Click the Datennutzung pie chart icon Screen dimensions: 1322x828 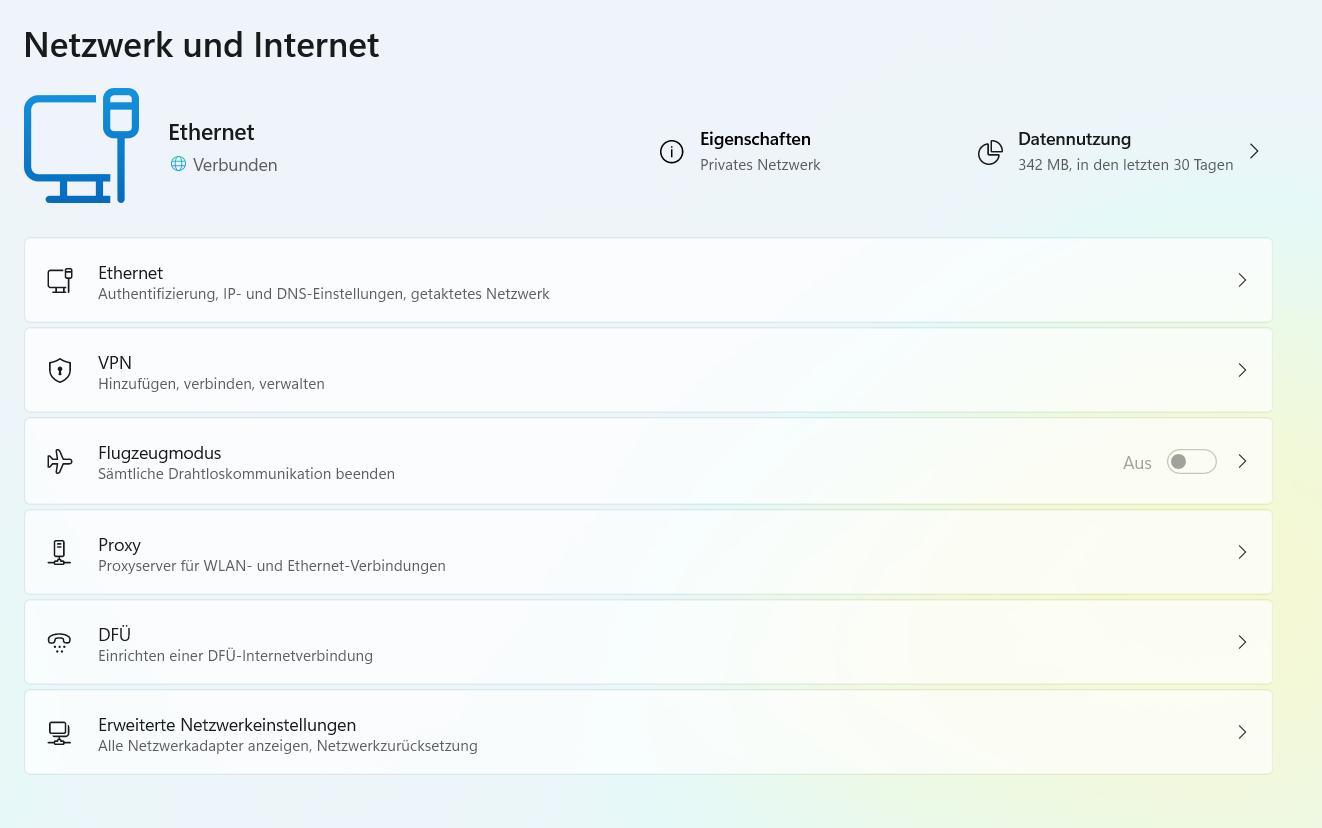990,152
